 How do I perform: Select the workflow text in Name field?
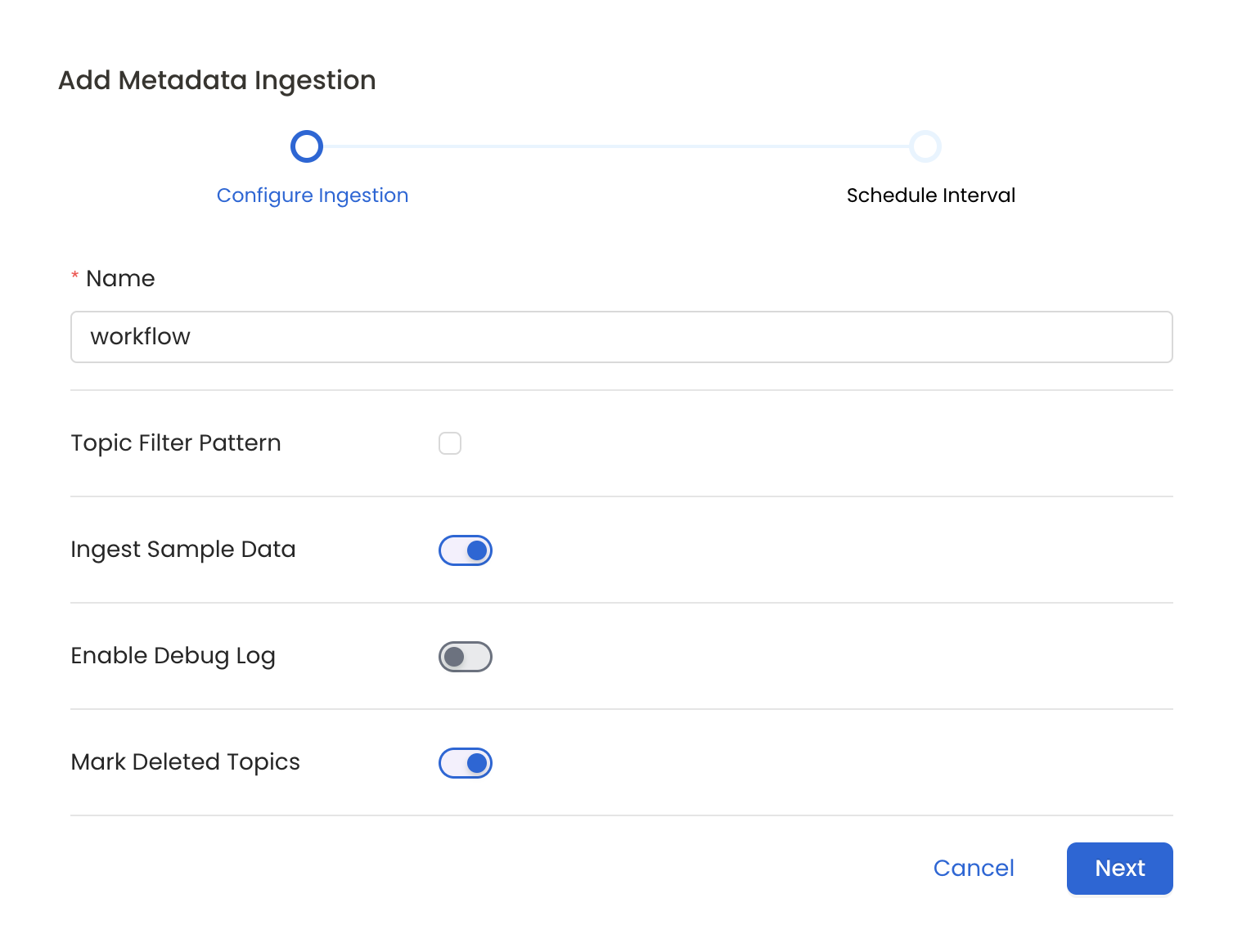140,336
